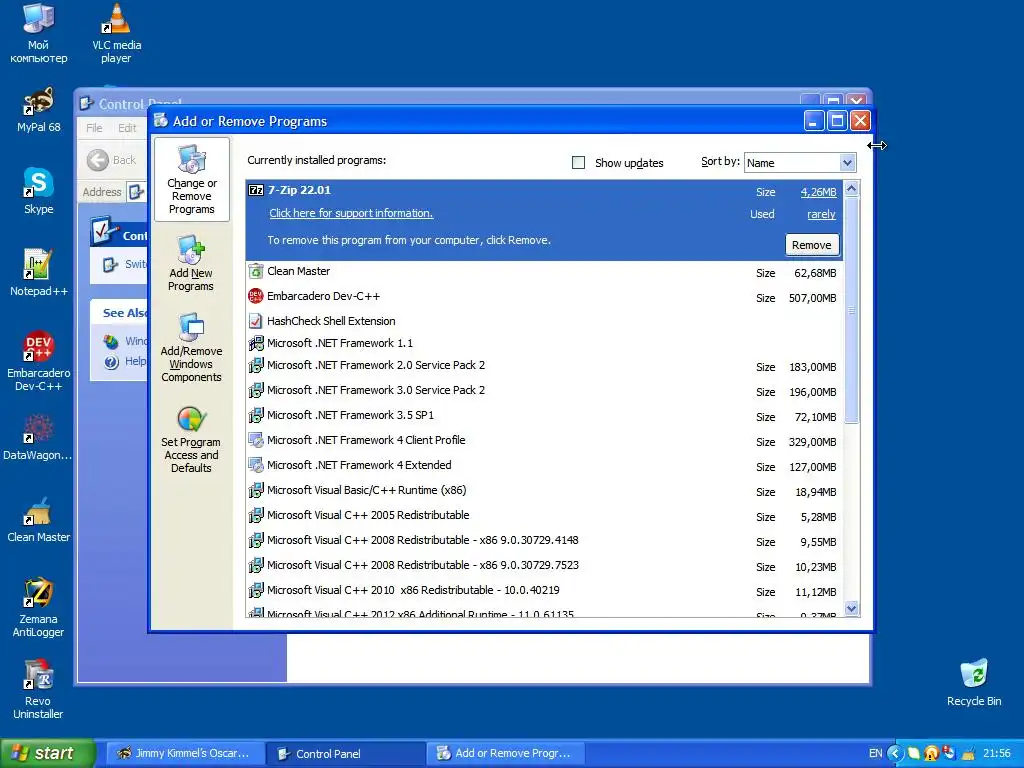
Task: Click the EN language indicator in tray
Action: [x=875, y=754]
